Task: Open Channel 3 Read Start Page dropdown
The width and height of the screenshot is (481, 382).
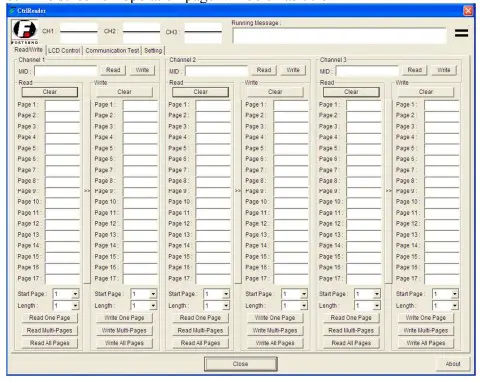Action: coord(377,294)
